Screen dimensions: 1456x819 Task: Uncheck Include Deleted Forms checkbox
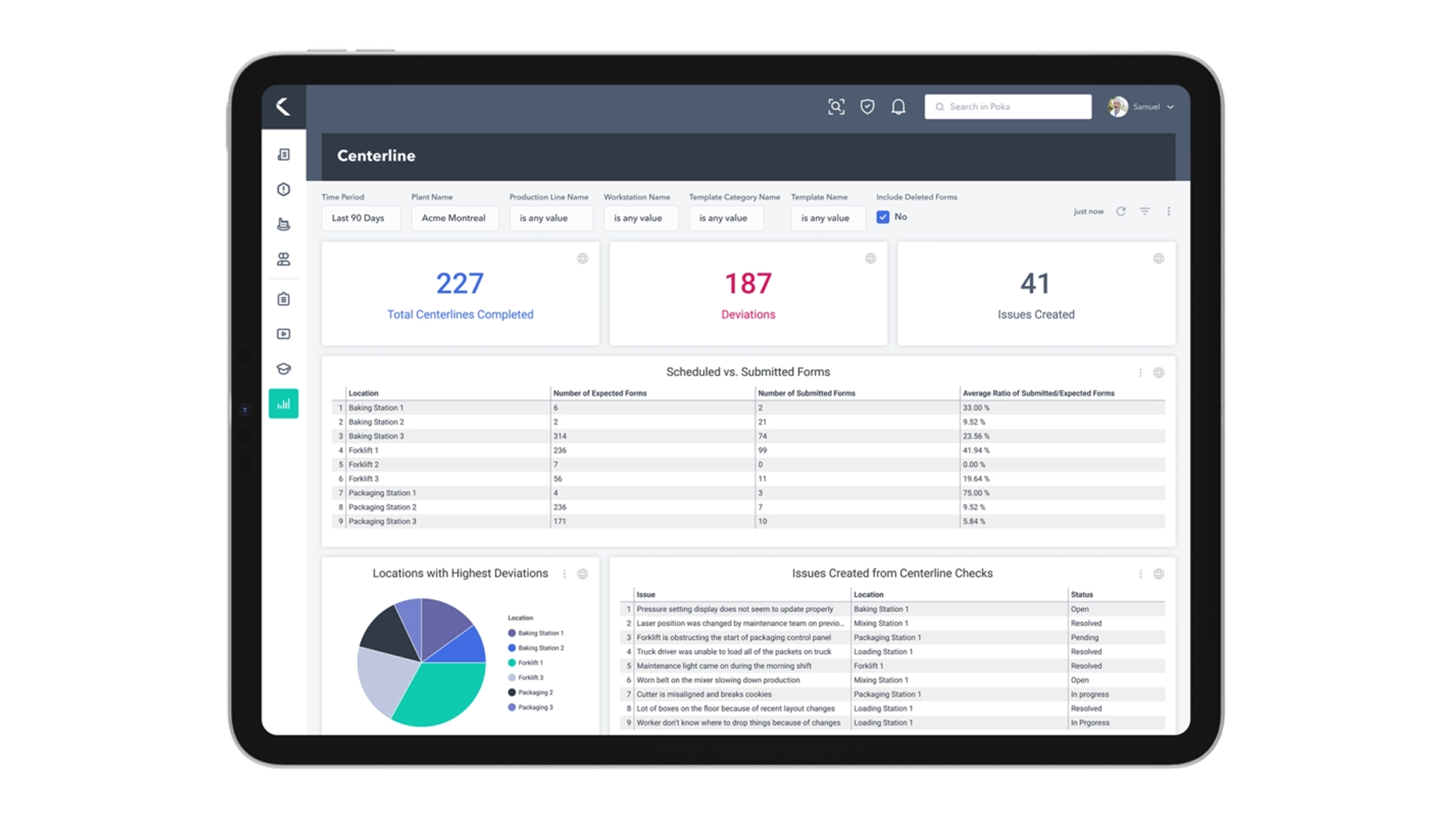[x=883, y=217]
